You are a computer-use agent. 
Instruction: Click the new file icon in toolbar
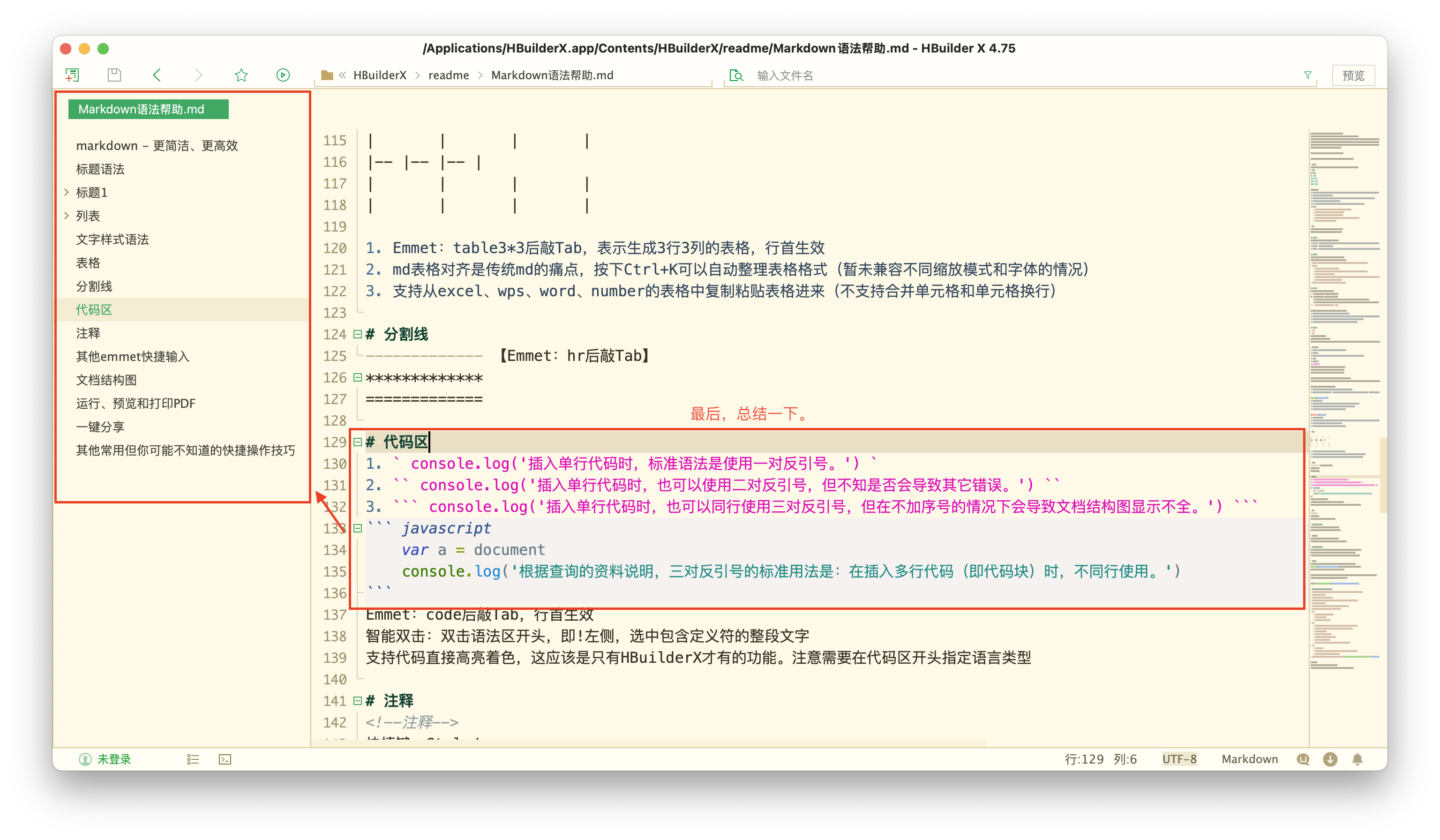[72, 75]
